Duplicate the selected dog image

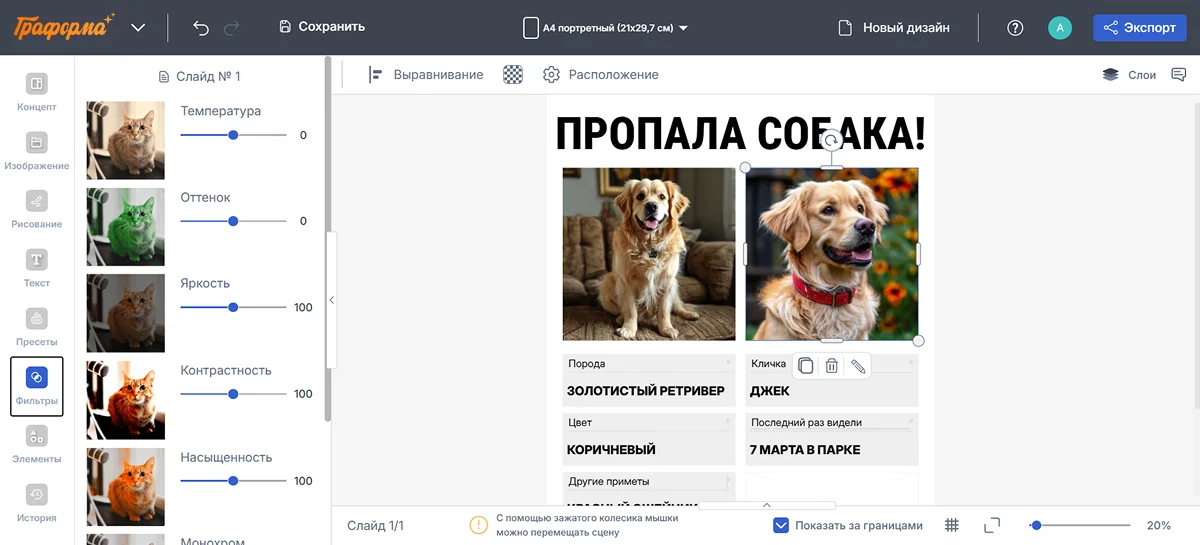point(806,366)
